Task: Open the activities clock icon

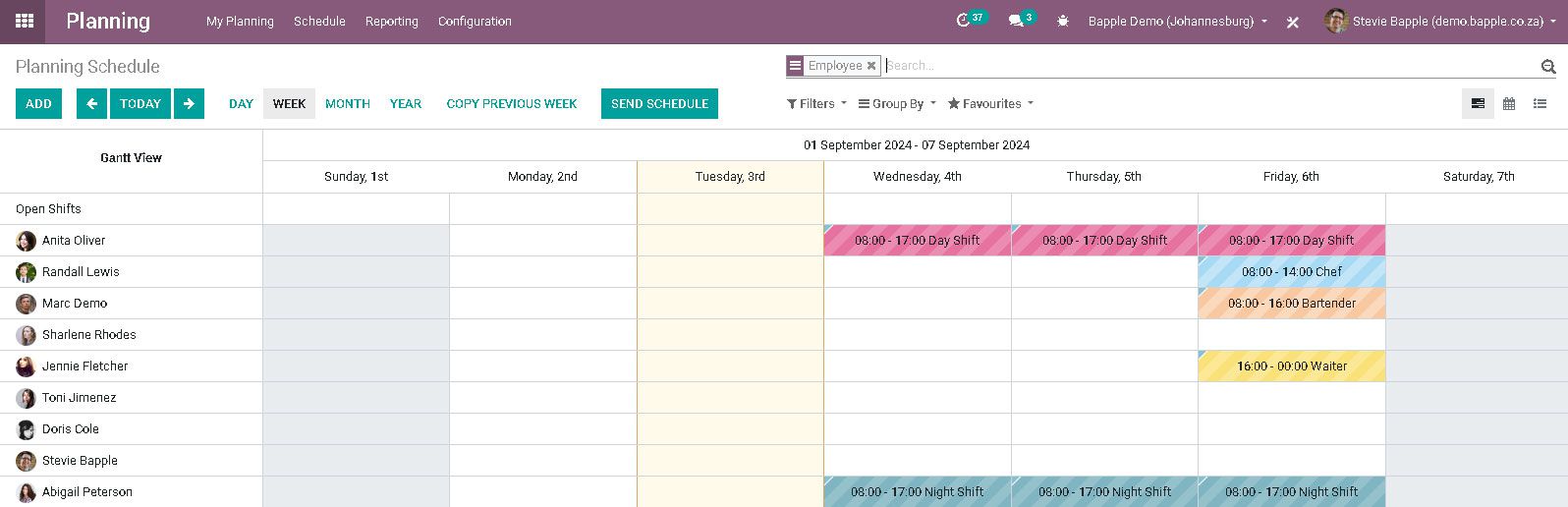Action: [964, 21]
